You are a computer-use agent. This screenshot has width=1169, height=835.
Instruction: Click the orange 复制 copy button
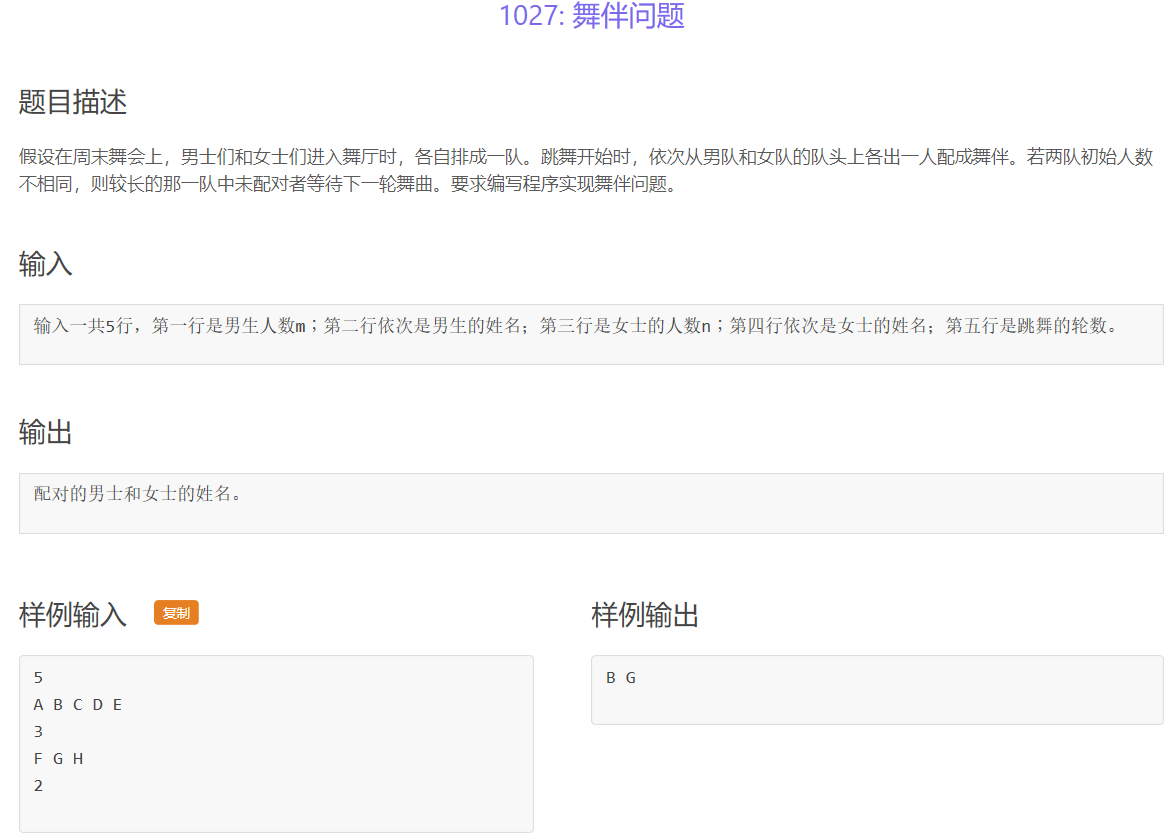175,612
